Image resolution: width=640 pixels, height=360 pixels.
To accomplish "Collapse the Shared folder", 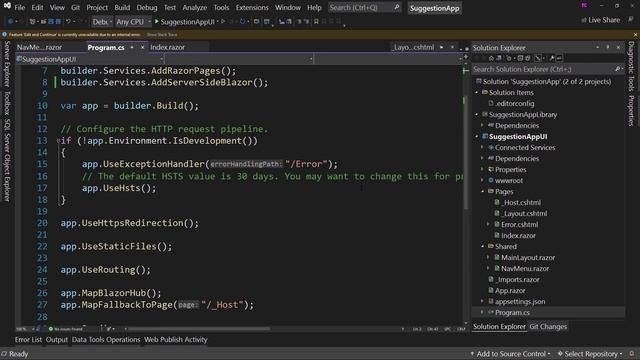I will pos(482,247).
